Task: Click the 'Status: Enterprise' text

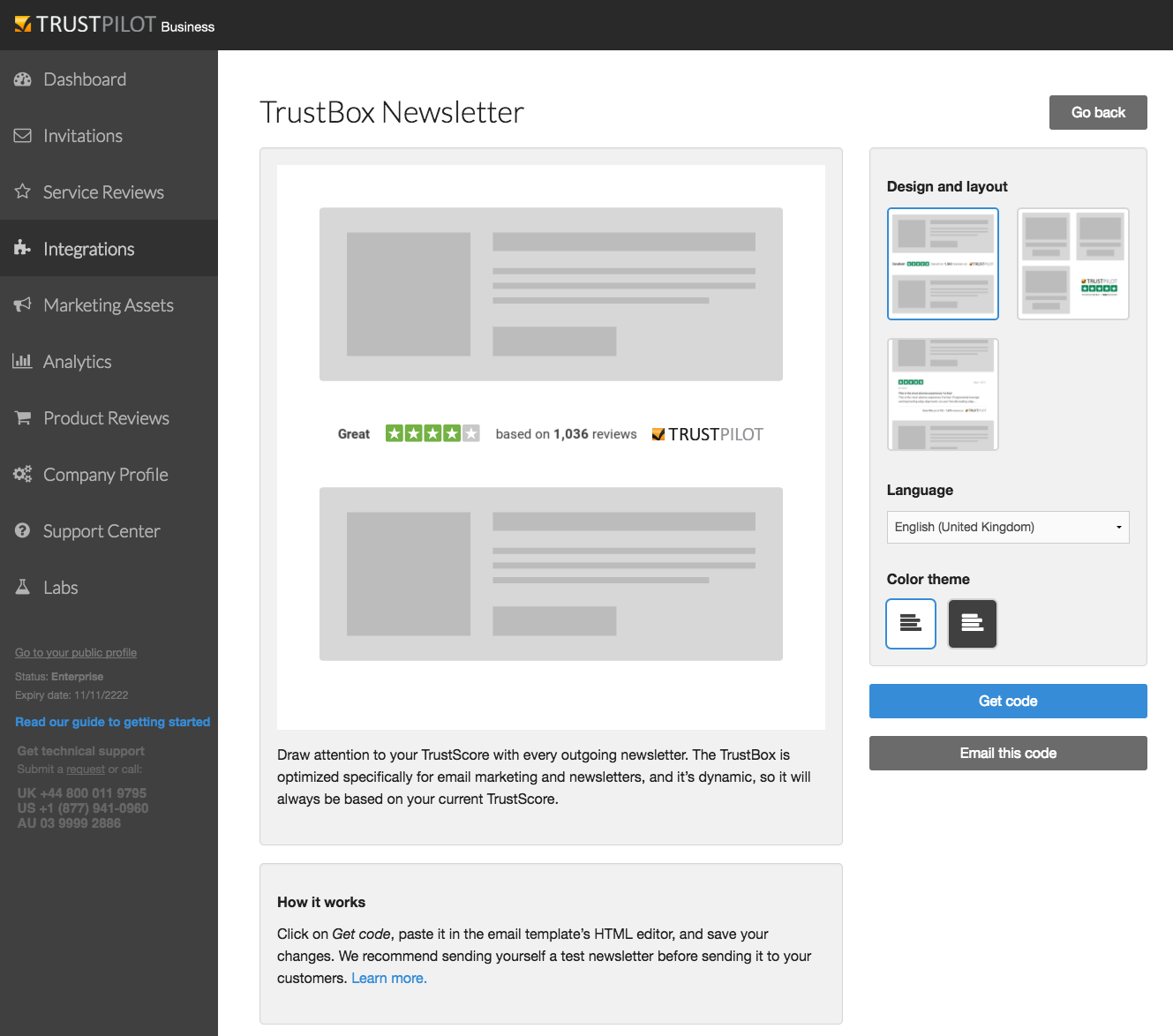Action: click(x=59, y=677)
